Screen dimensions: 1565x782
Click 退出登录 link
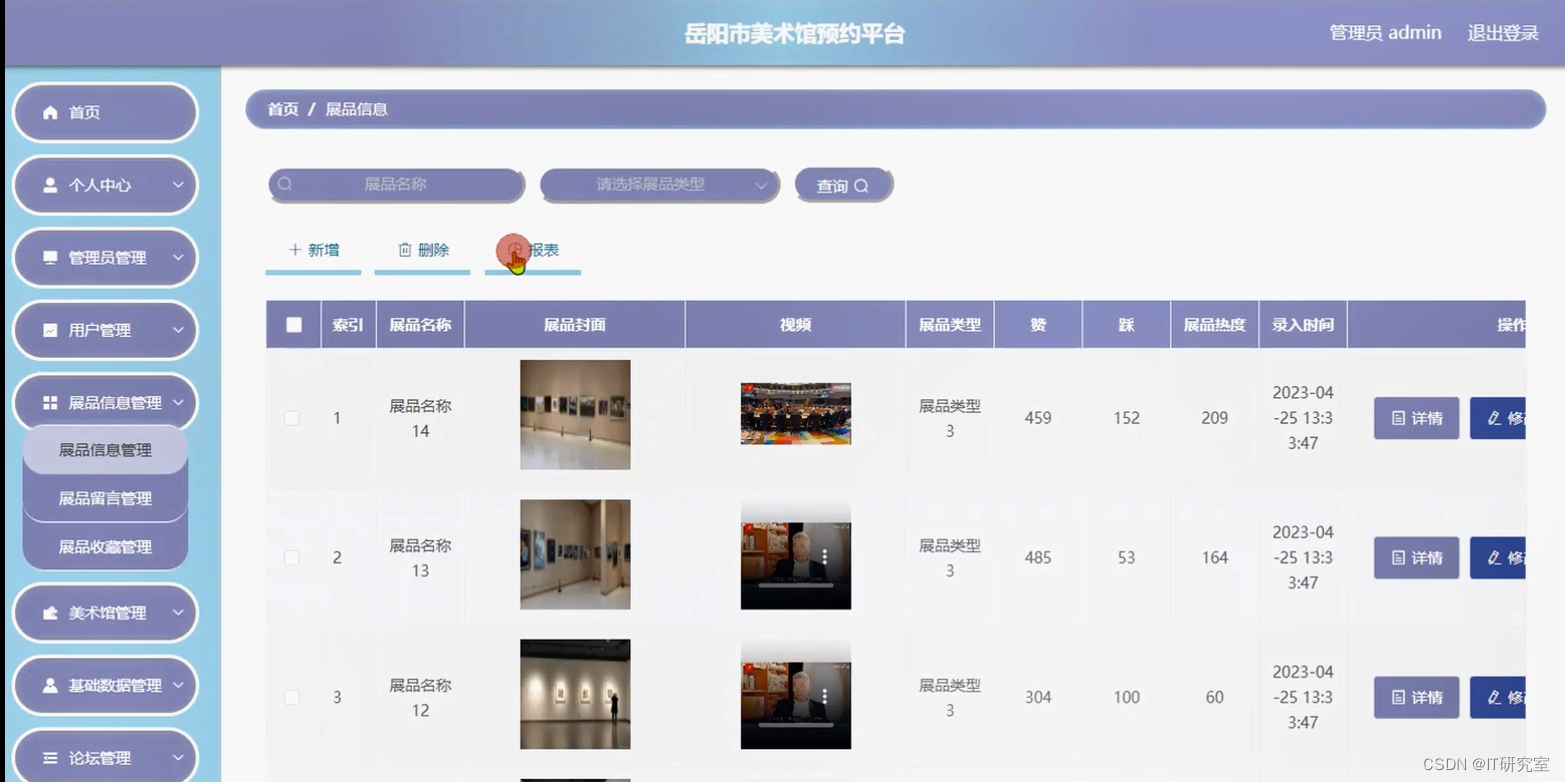click(x=1502, y=33)
